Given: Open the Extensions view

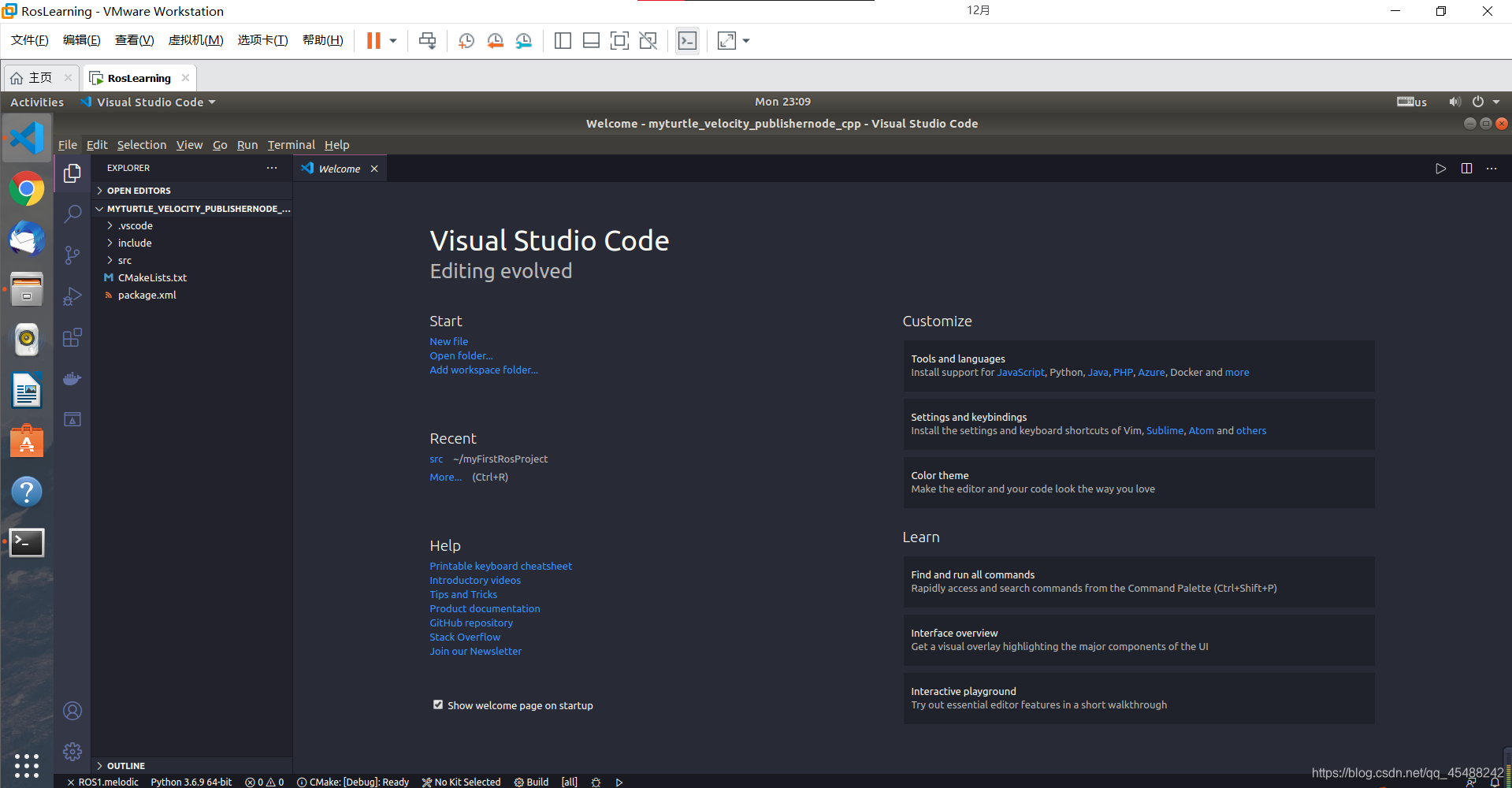Looking at the screenshot, I should point(72,337).
